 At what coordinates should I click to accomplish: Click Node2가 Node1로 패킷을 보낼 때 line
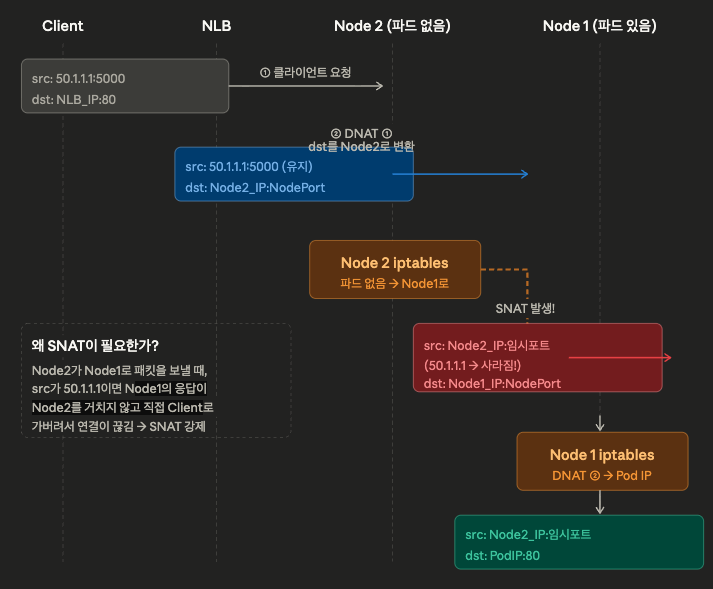click(x=120, y=371)
